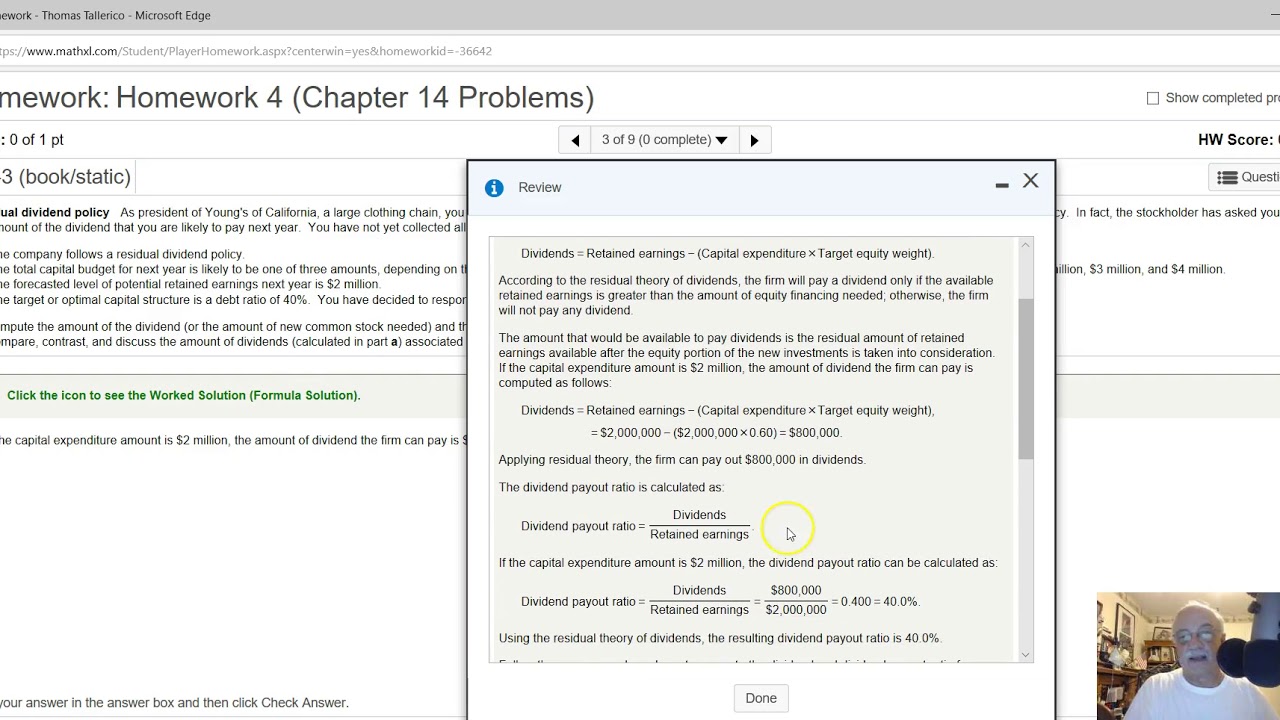Click 'Applying residual theory' sentence in Review
The image size is (1280, 720).
click(x=682, y=460)
